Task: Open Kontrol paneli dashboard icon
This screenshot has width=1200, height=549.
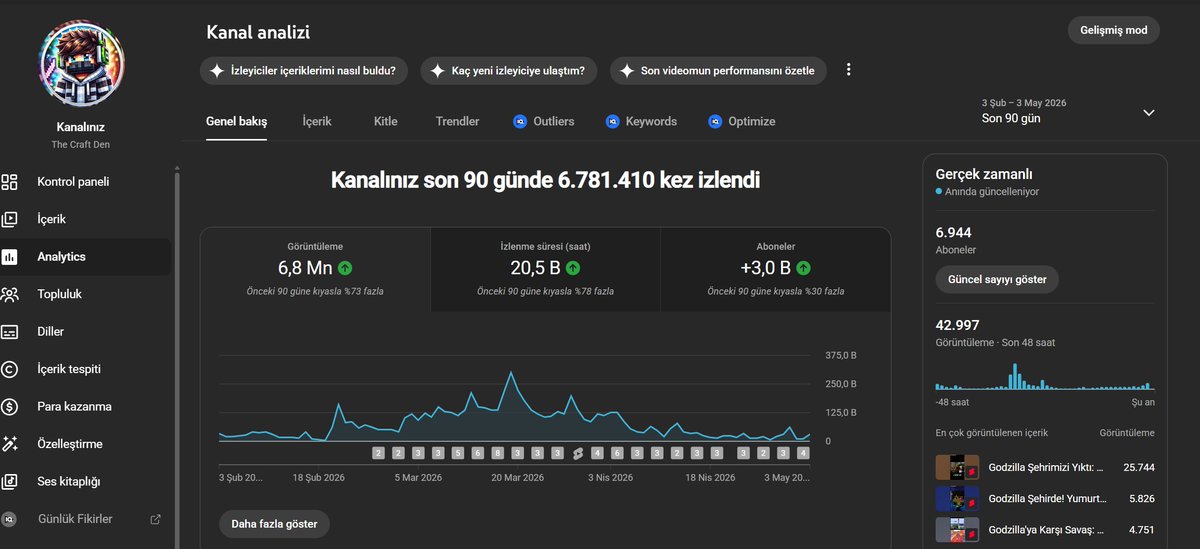Action: point(10,182)
